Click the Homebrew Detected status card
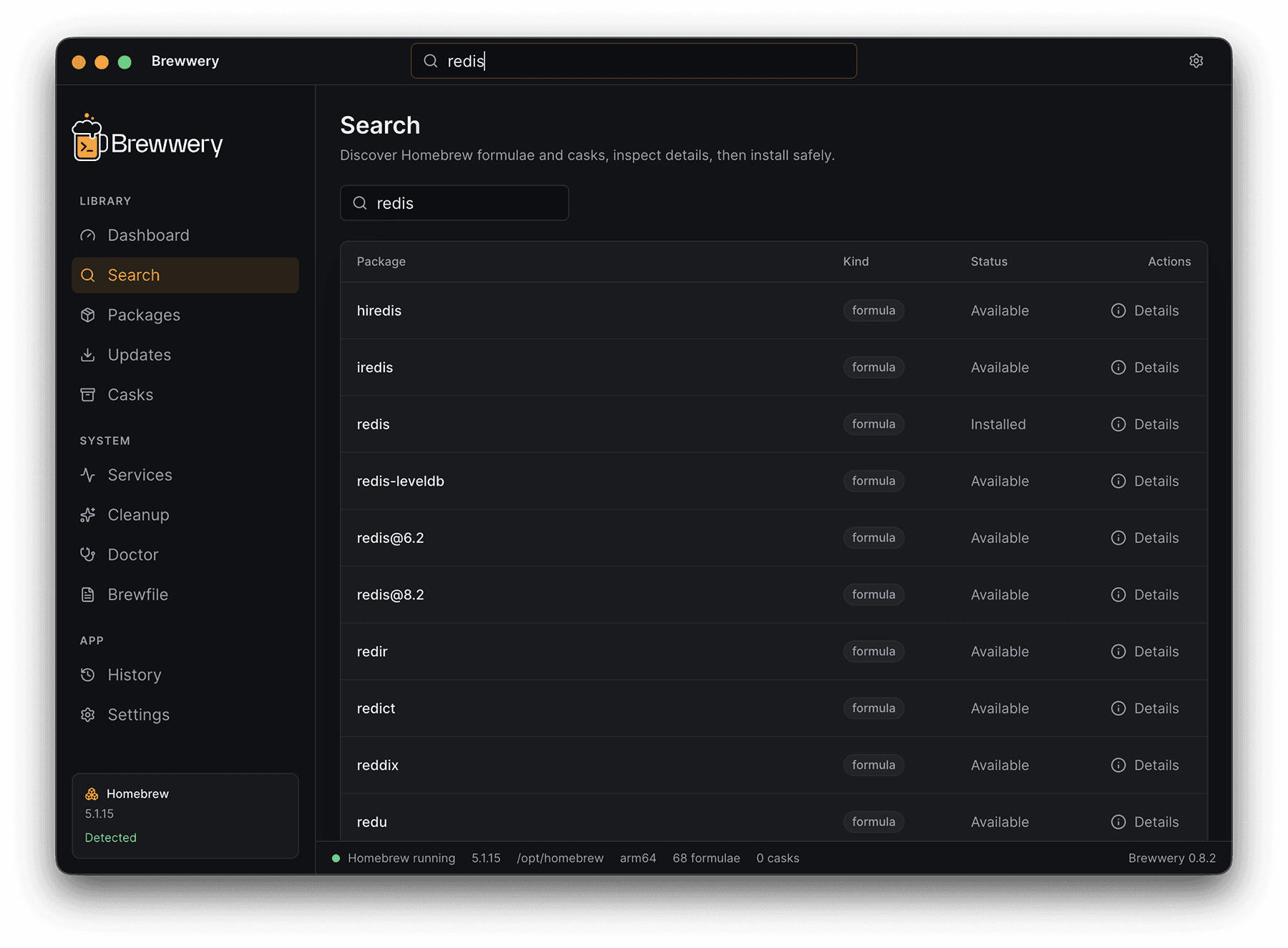Viewport: 1288px width, 948px height. pyautogui.click(x=185, y=816)
